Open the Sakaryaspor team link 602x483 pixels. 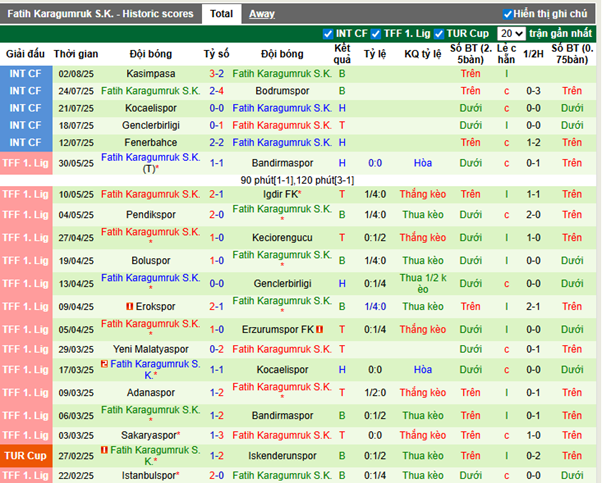[149, 435]
